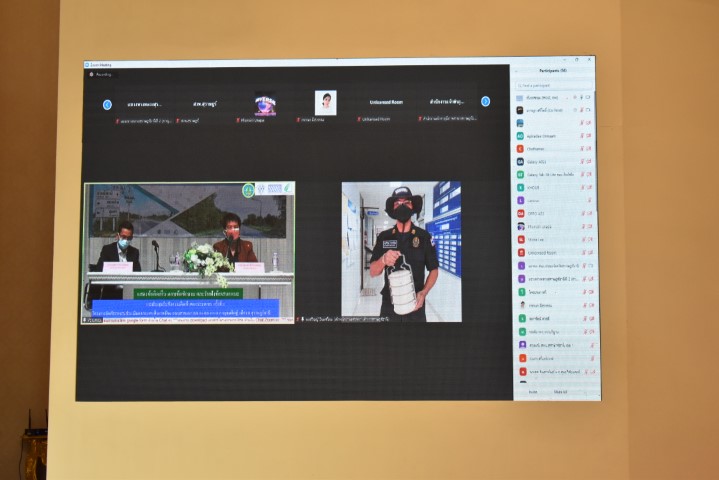
Task: Click the search field in Participants panel
Action: click(555, 85)
